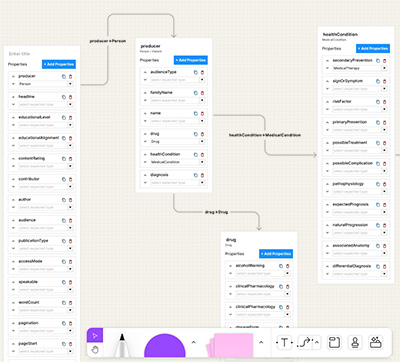Screen dimensions: 400x362
Task: Select the section frame tool
Action: [334, 343]
